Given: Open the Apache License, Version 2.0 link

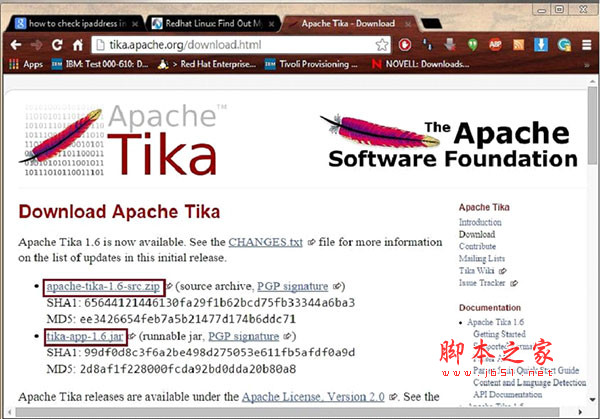Looking at the screenshot, I should pos(313,397).
